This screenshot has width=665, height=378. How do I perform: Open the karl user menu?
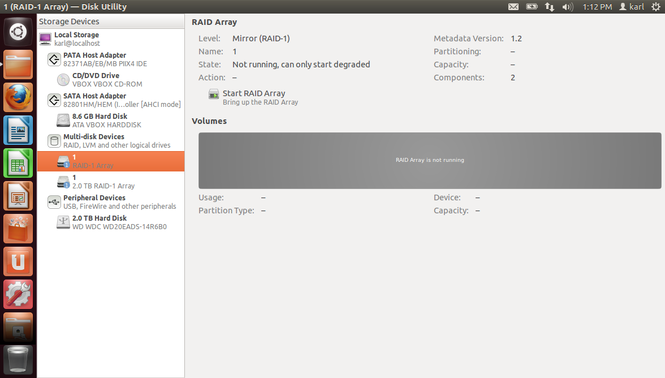[631, 7]
